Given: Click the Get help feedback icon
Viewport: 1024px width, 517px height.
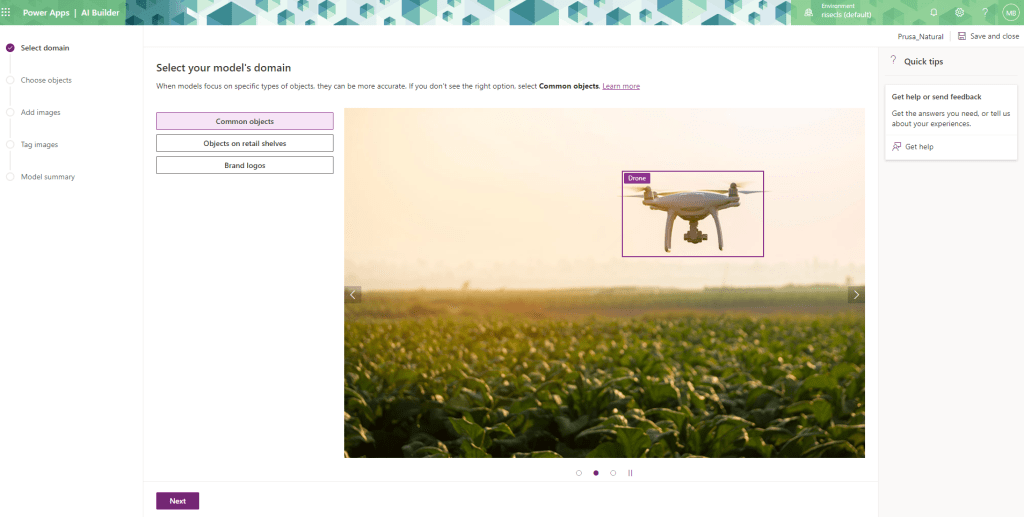Looking at the screenshot, I should 897,147.
